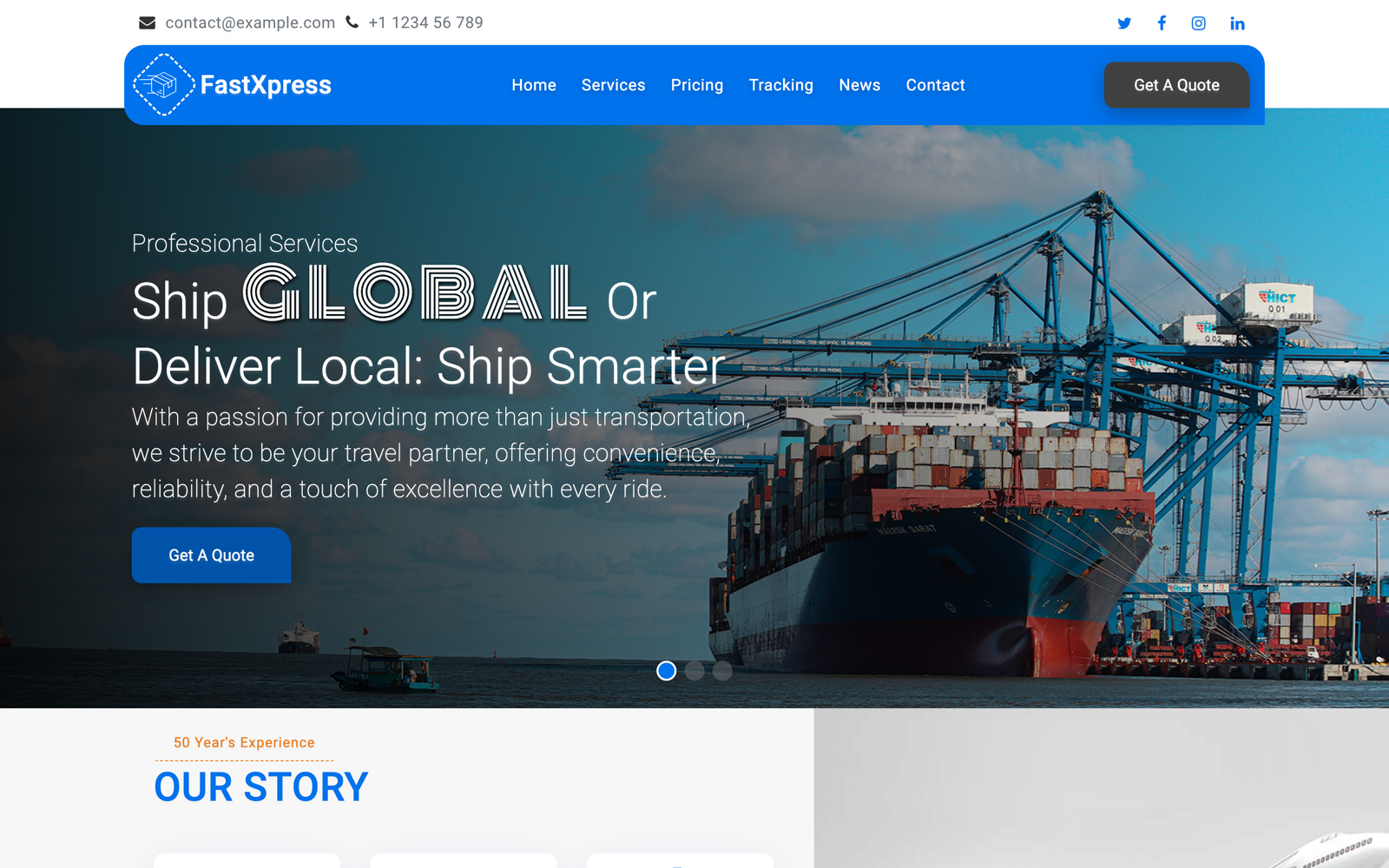Open the Services menu item
Image resolution: width=1389 pixels, height=868 pixels.
pyautogui.click(x=613, y=85)
